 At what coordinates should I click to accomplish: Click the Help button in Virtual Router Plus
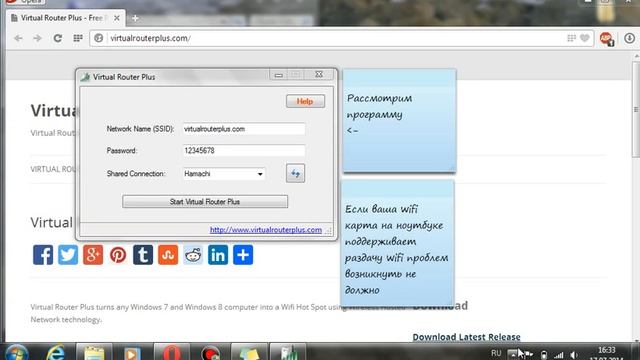click(x=305, y=101)
